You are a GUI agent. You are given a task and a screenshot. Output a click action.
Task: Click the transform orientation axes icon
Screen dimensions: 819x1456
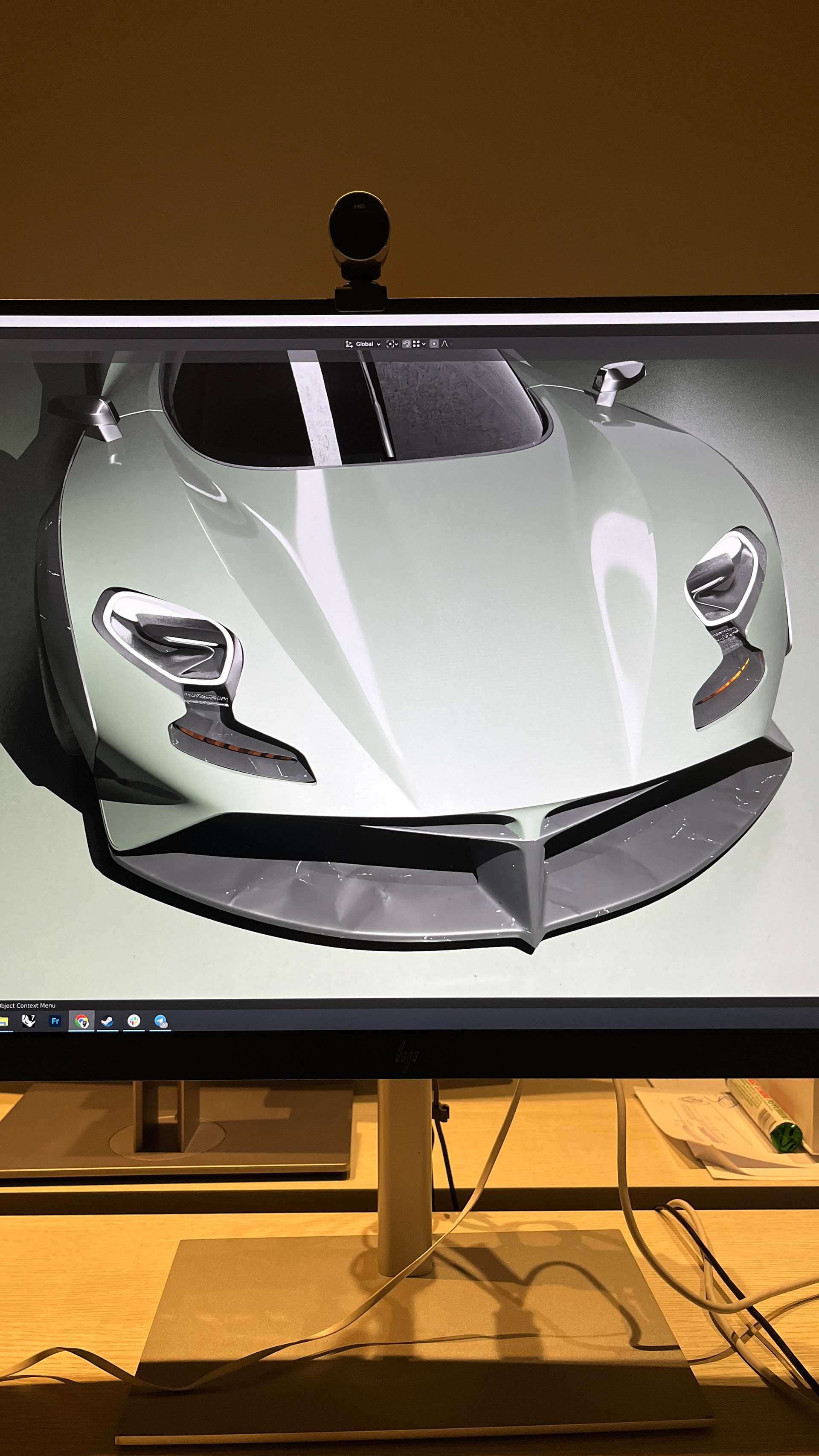(349, 344)
